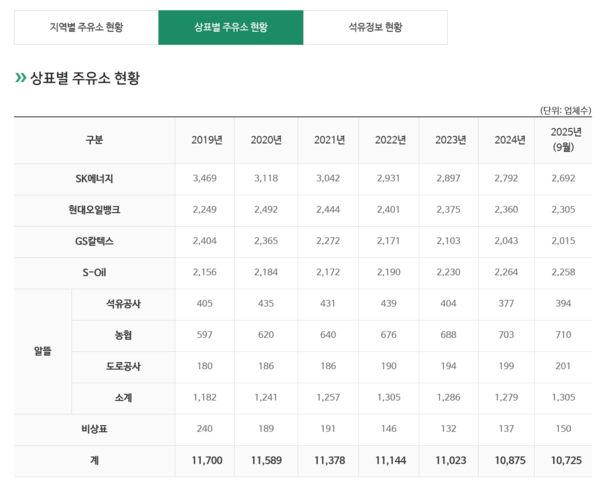Click SK에너지 value 3,118
Screen dimensions: 600x485
(266, 178)
